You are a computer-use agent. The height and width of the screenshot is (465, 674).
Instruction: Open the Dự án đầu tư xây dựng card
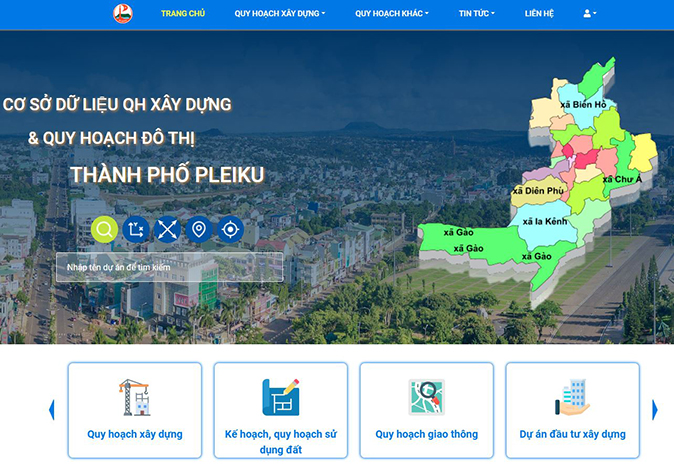(x=573, y=410)
